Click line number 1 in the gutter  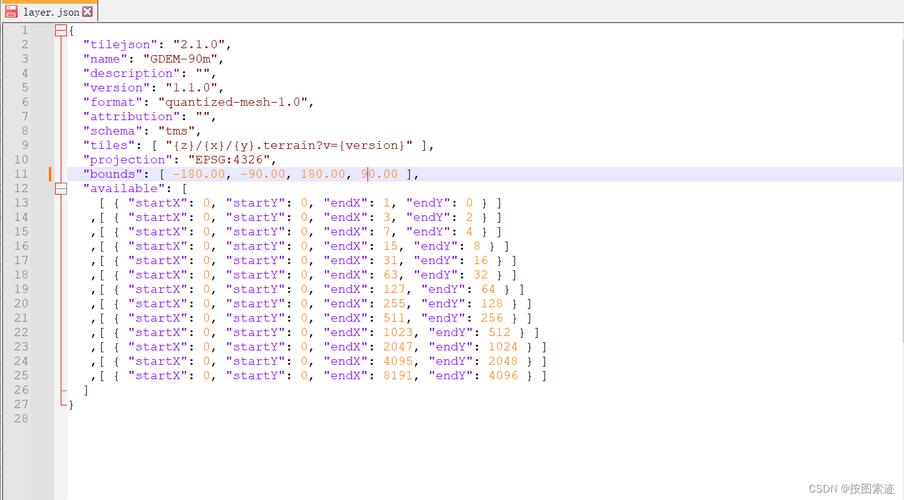(x=25, y=30)
